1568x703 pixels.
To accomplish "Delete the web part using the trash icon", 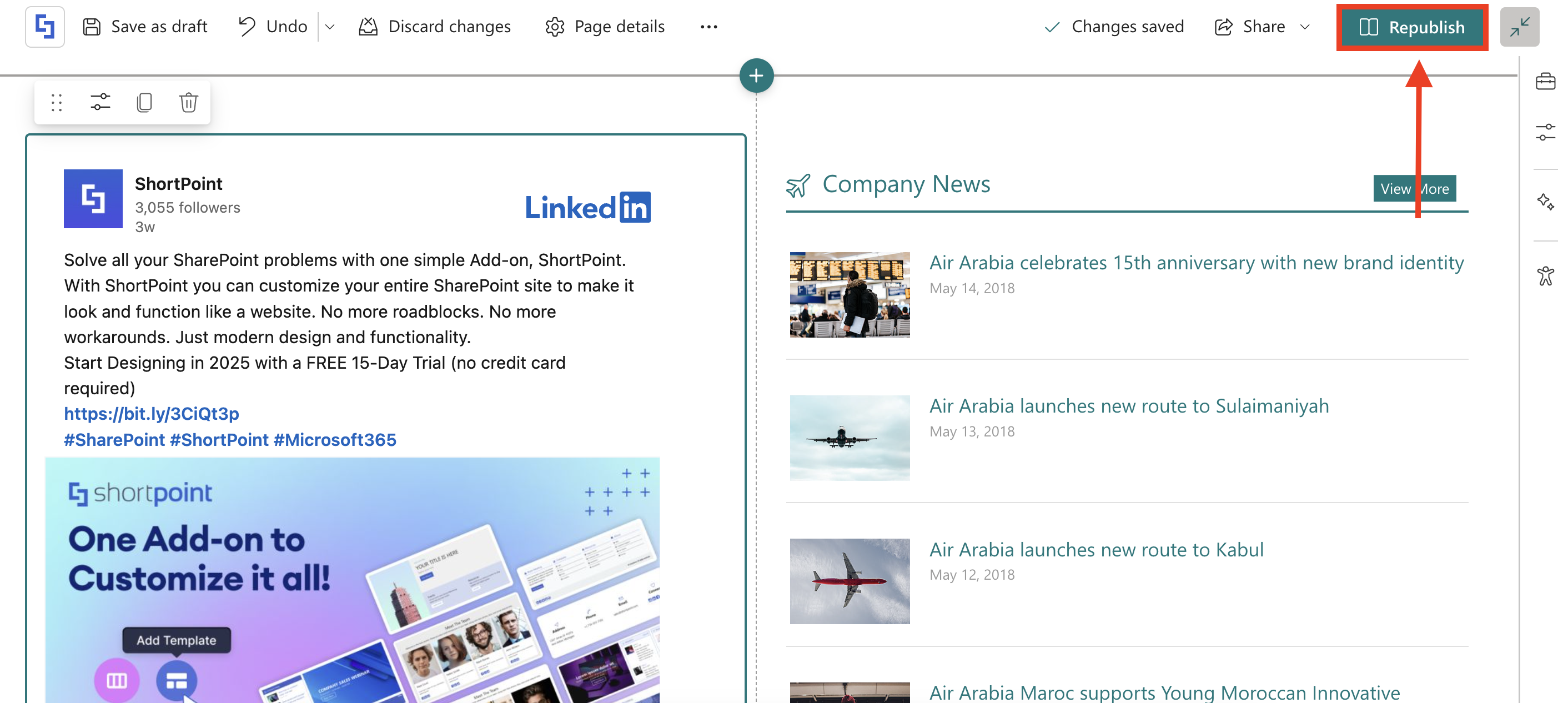I will [188, 102].
